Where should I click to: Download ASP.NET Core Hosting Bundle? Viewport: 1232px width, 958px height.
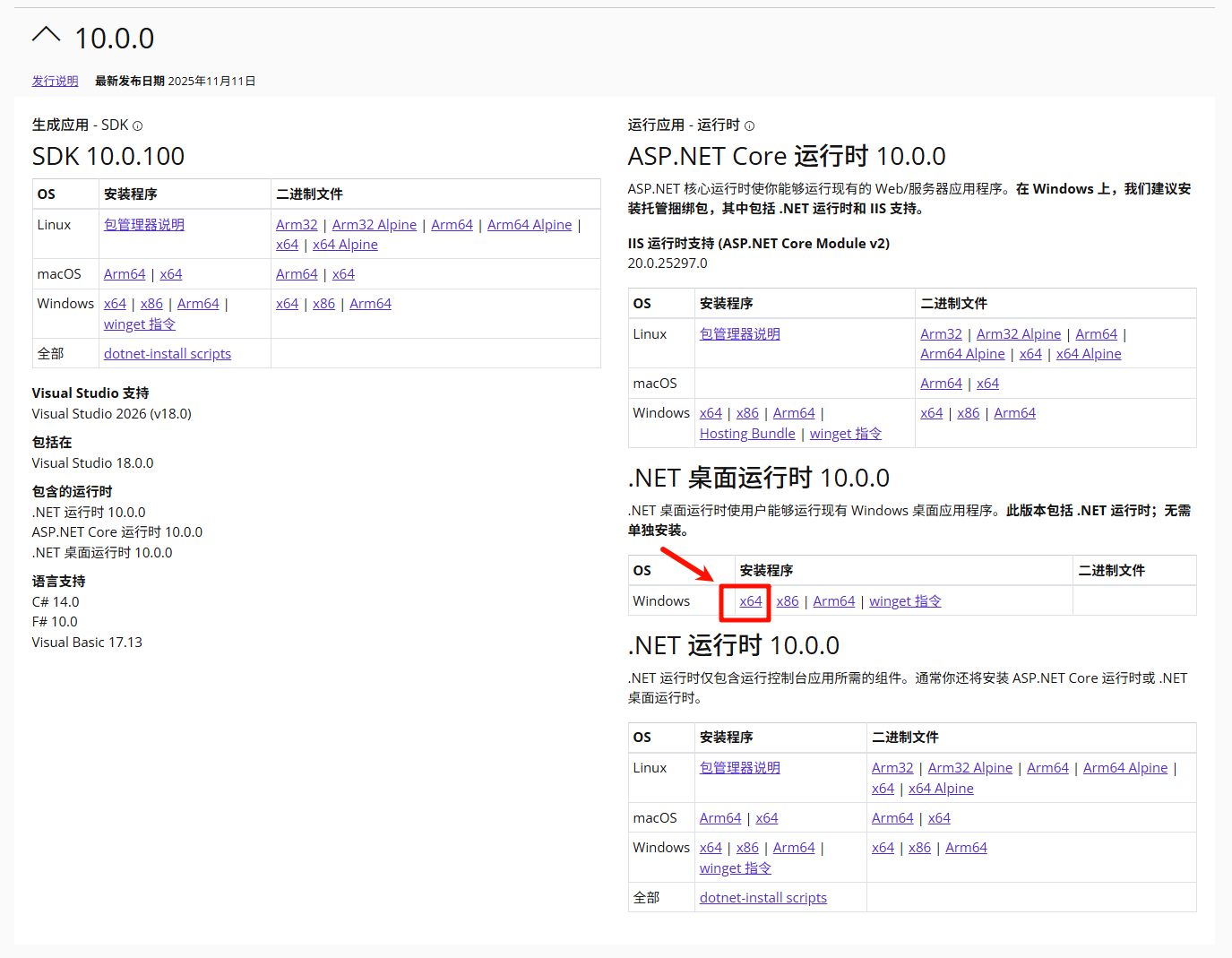[x=746, y=434]
